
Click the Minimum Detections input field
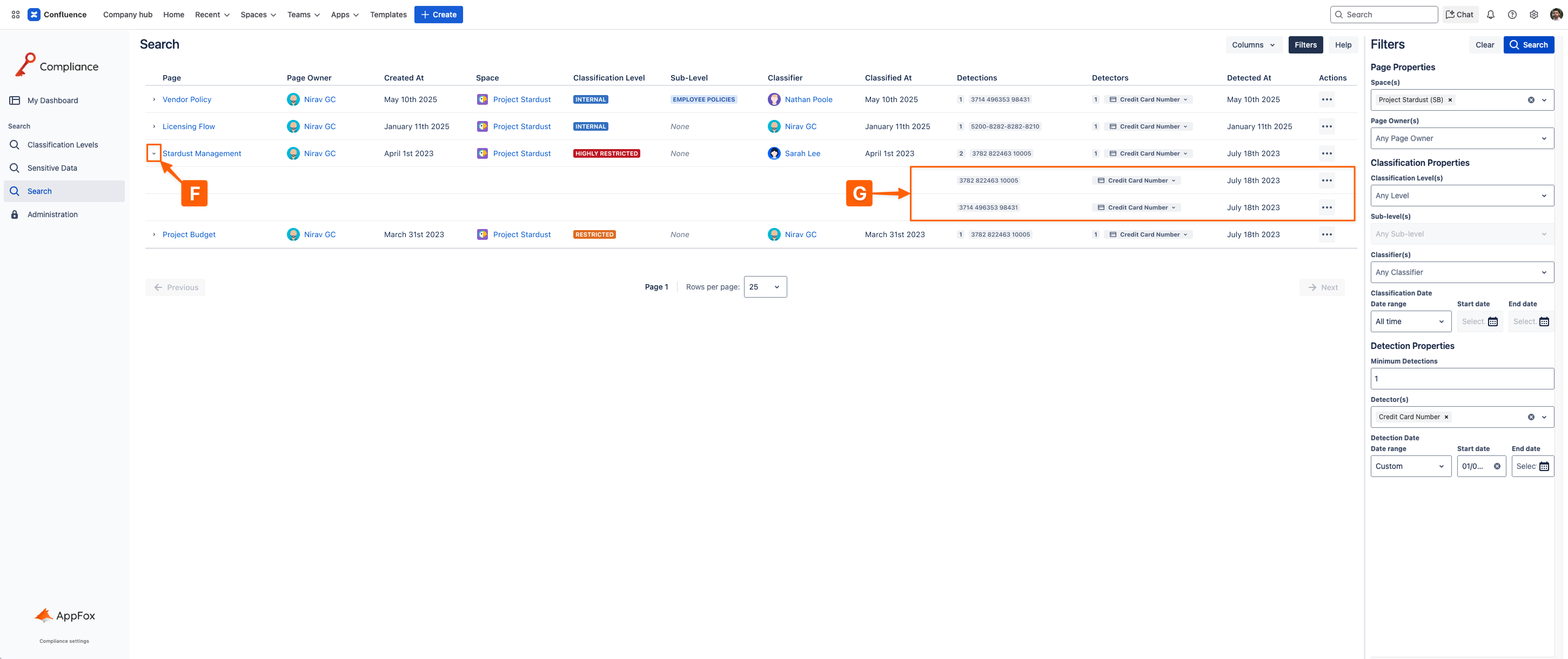click(x=1462, y=379)
